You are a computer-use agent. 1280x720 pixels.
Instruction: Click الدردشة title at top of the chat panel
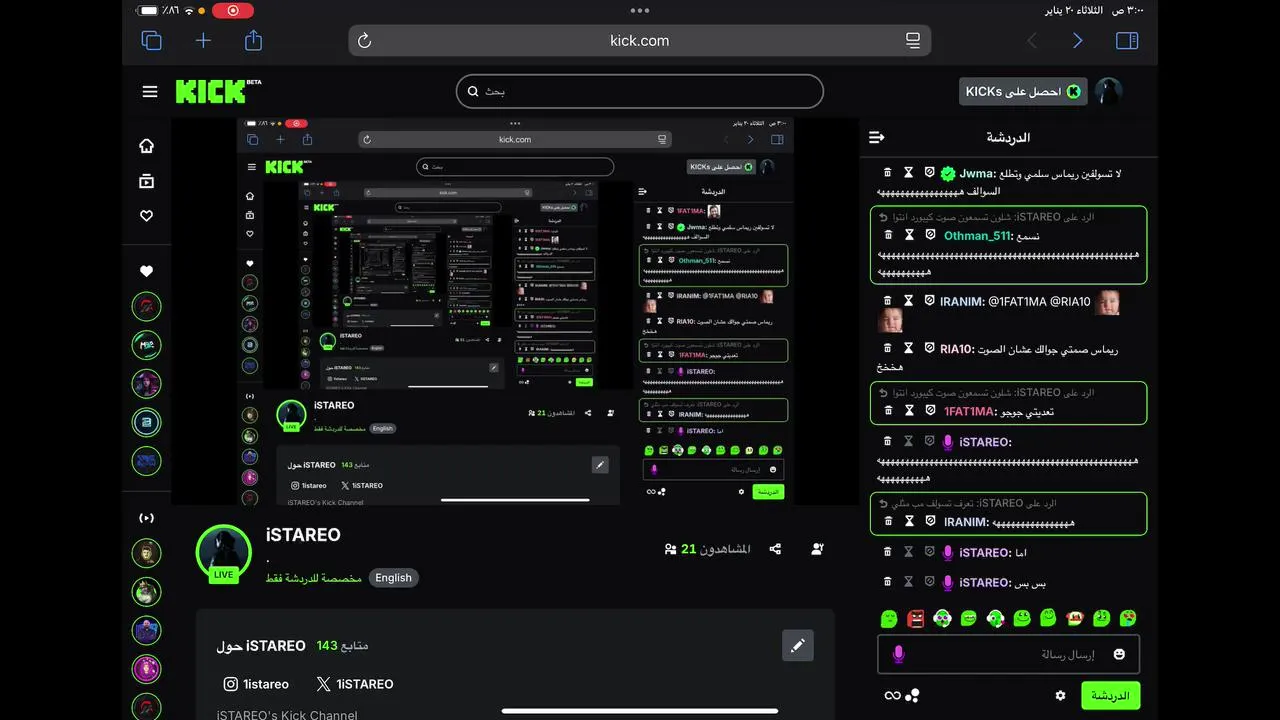point(1008,137)
